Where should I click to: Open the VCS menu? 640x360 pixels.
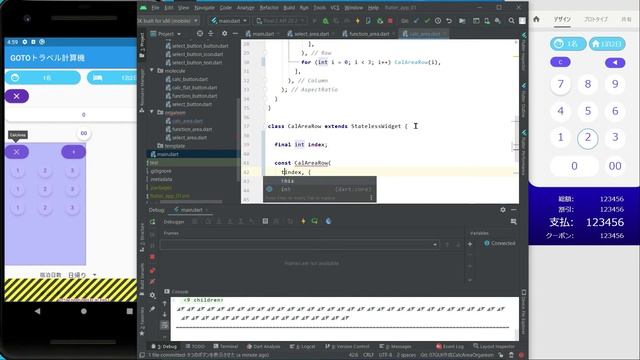point(335,8)
